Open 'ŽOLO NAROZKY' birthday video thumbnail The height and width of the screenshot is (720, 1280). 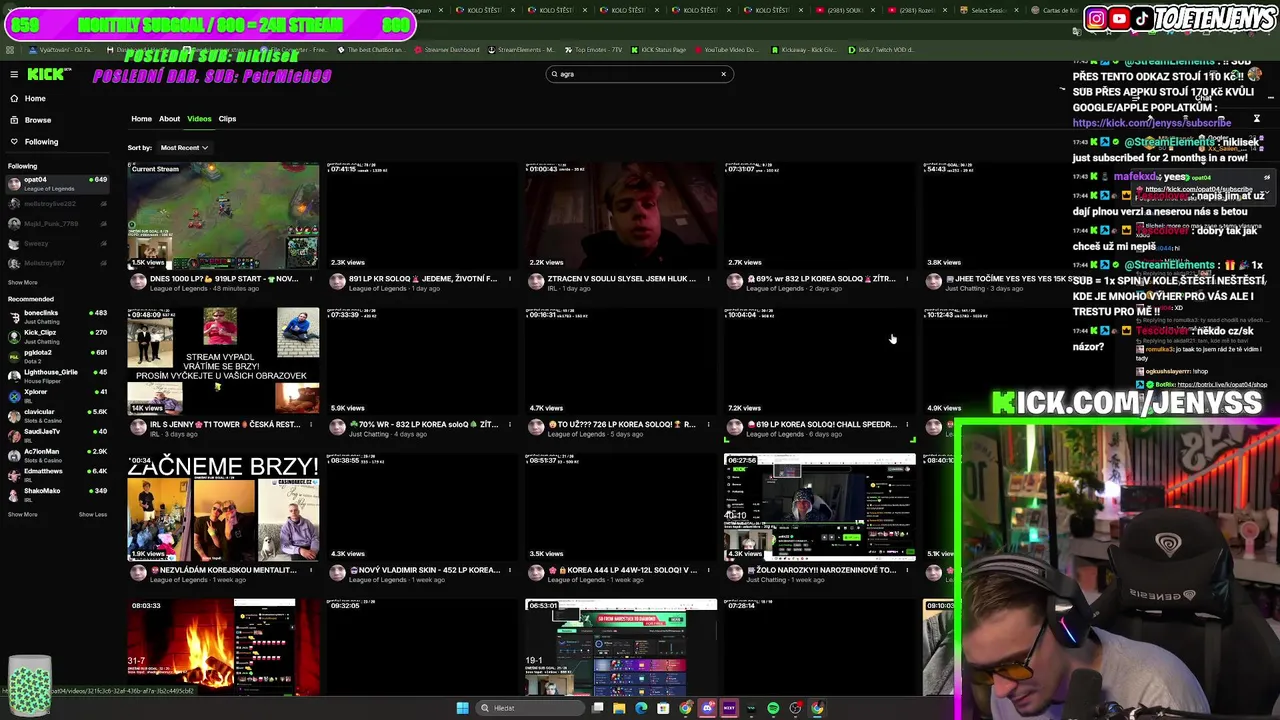pyautogui.click(x=820, y=507)
